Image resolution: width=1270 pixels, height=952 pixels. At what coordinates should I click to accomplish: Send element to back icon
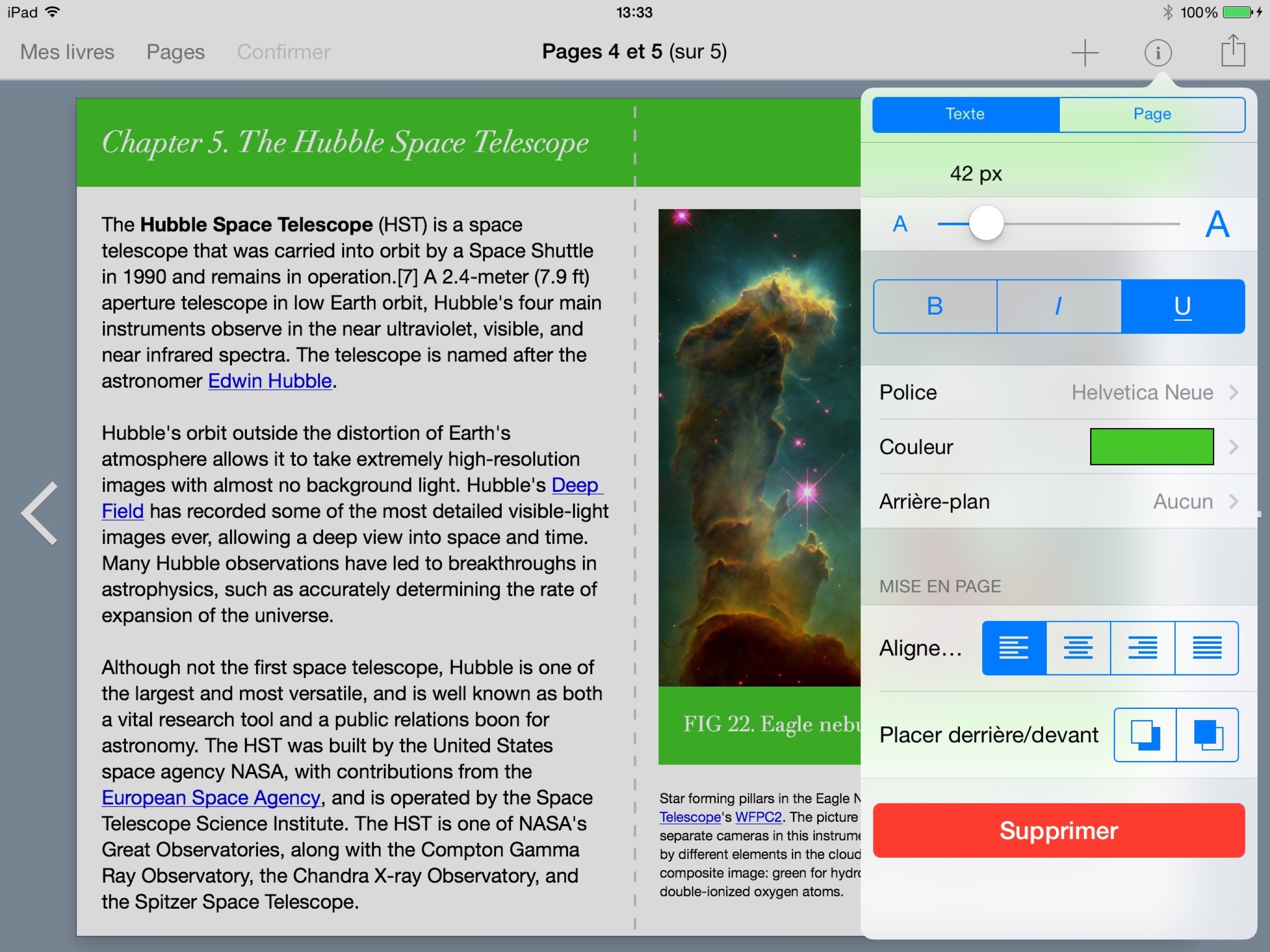1145,734
